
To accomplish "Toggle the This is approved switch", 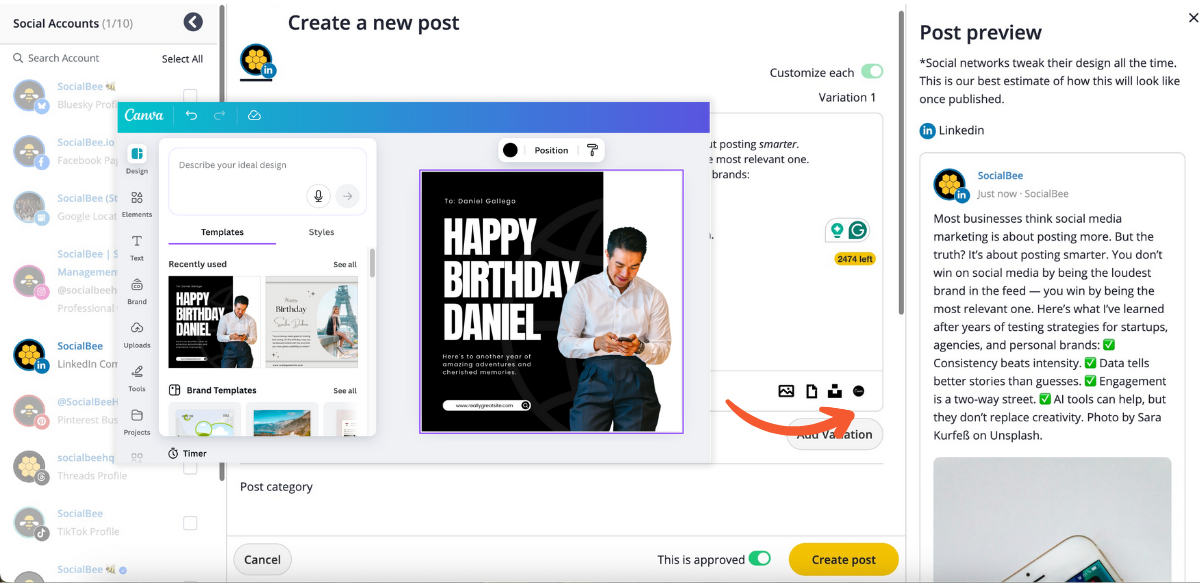I will [x=760, y=559].
